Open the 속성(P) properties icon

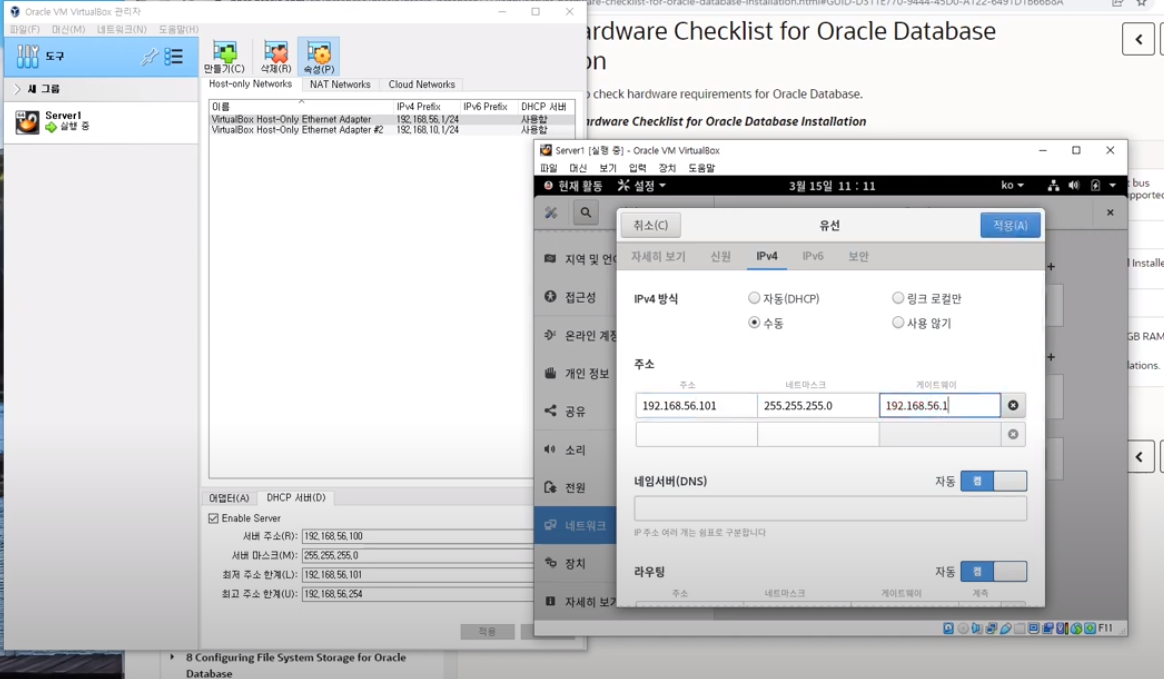pyautogui.click(x=319, y=54)
